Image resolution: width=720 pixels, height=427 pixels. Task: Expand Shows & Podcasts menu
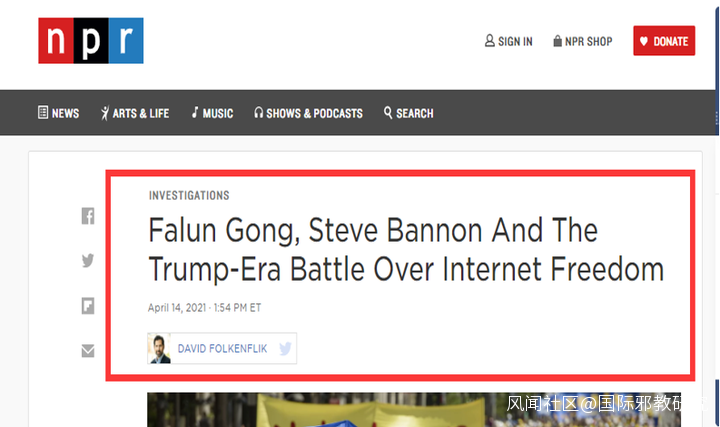point(308,113)
